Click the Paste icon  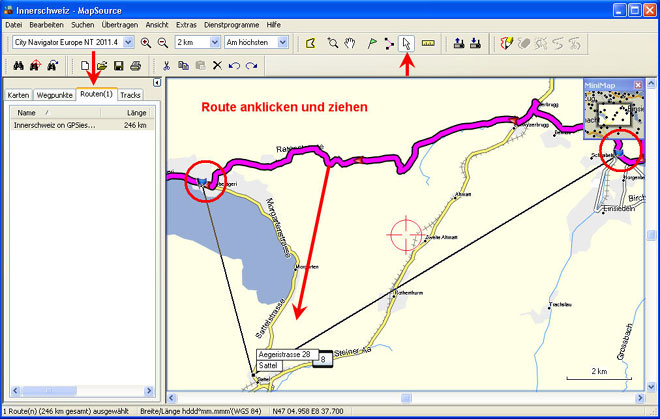click(x=200, y=66)
